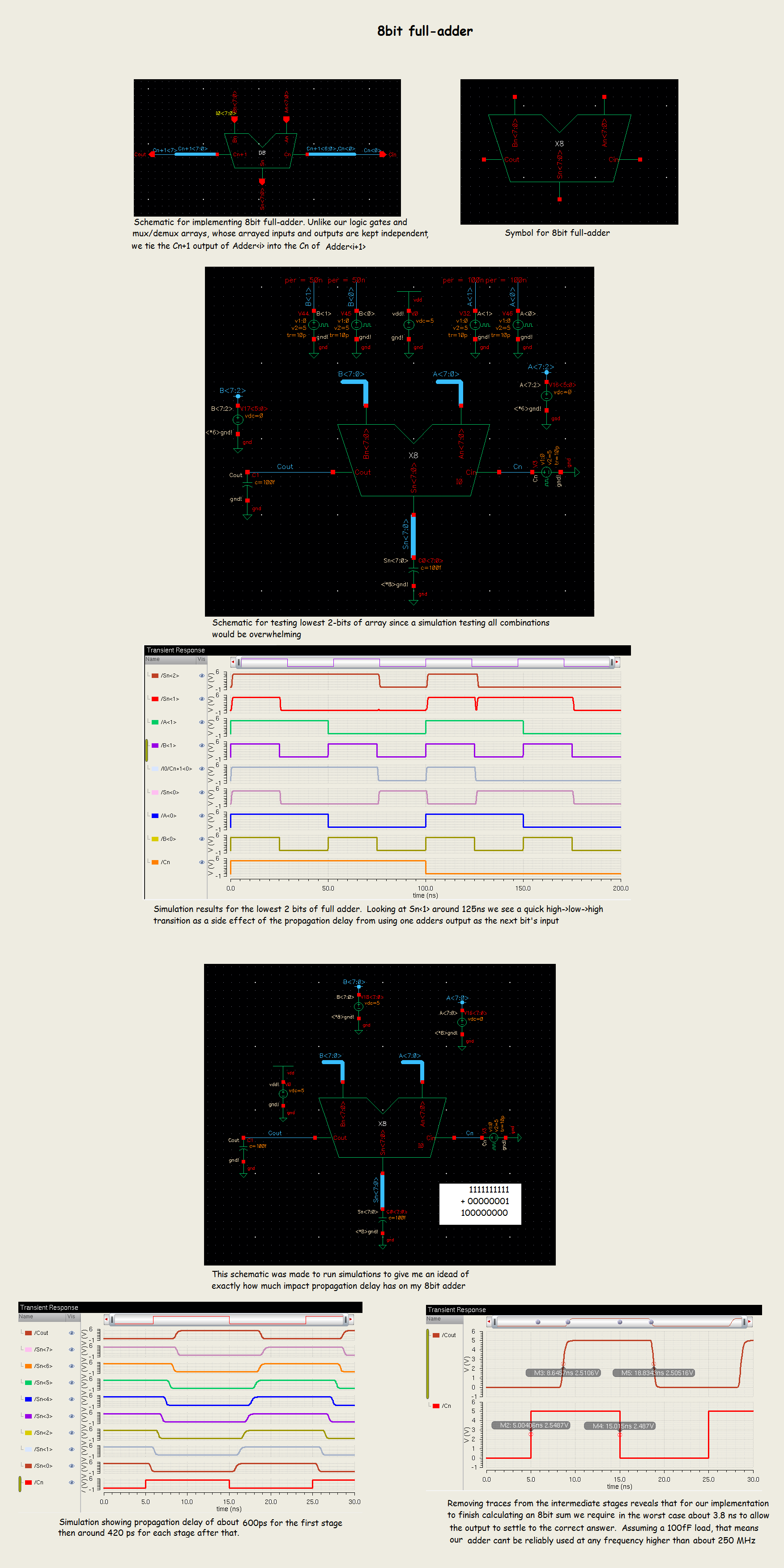Click the Name column header in first plot
Screen dimensions: 784x1568
(170, 659)
